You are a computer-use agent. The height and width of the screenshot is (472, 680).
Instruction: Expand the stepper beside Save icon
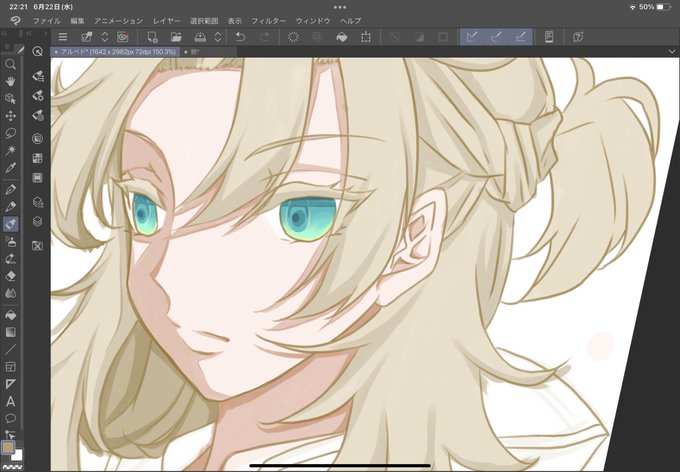pos(218,37)
